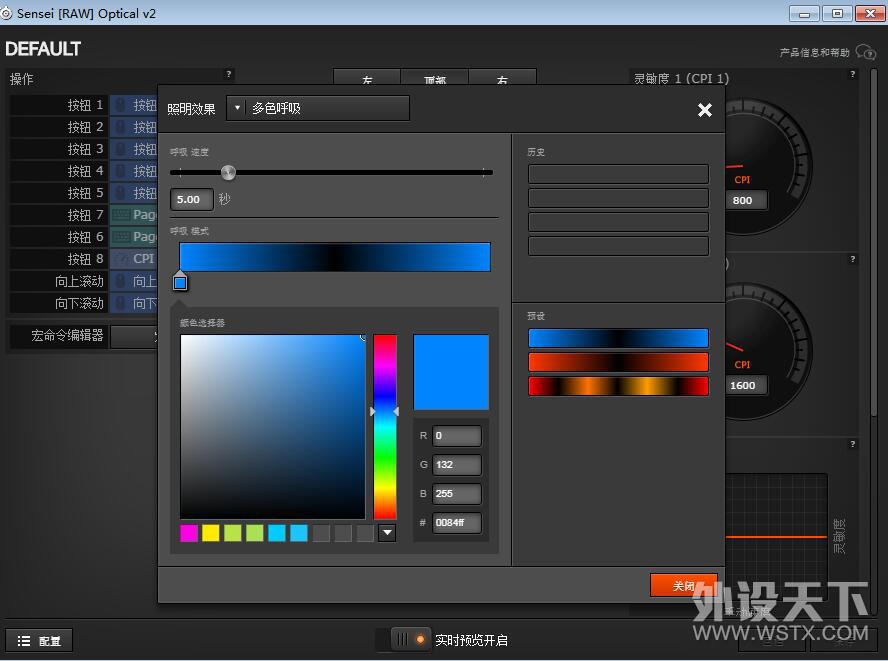Screen dimensions: 888x661
Task: Select 按钮 7 row in the actions list
Action: [x=83, y=215]
